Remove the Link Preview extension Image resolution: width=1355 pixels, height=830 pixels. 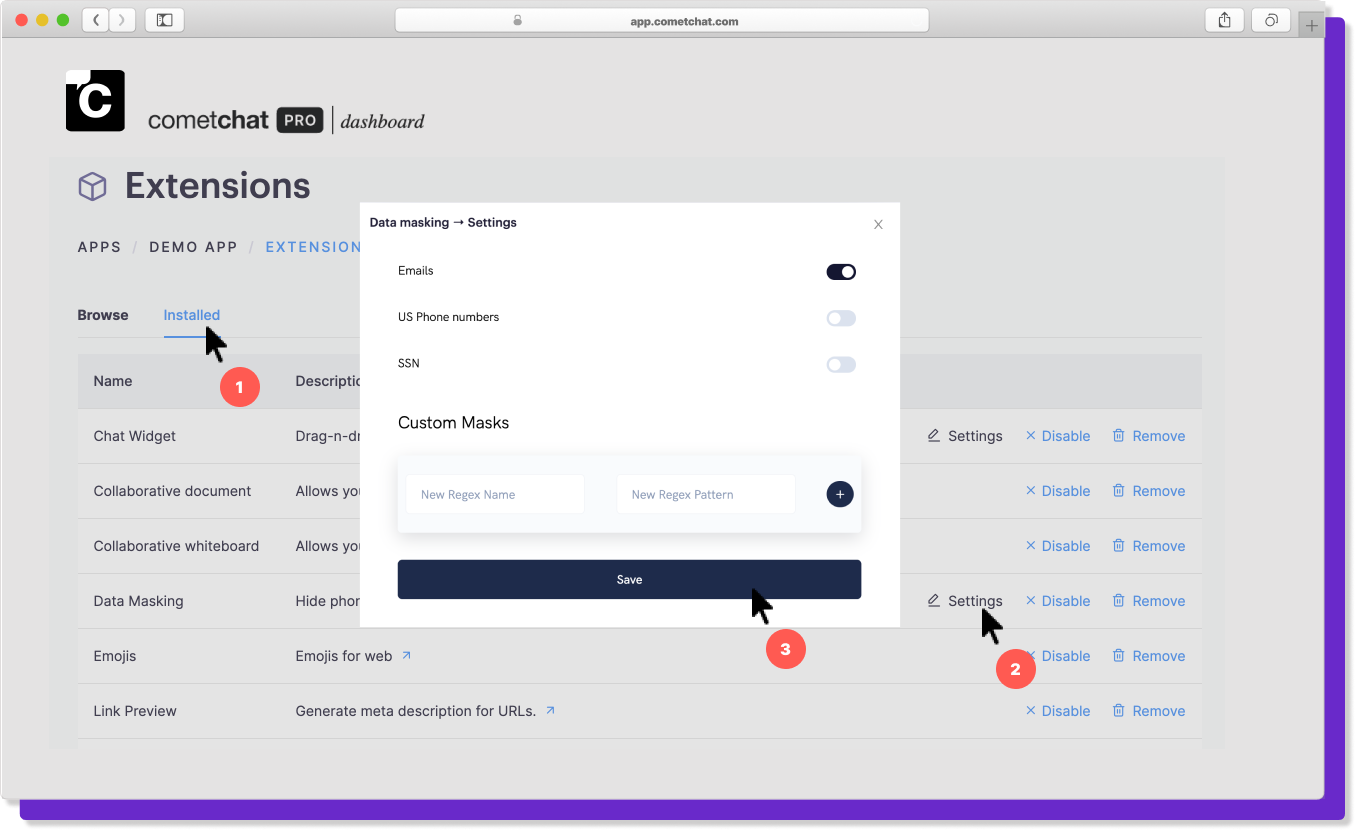(1149, 711)
